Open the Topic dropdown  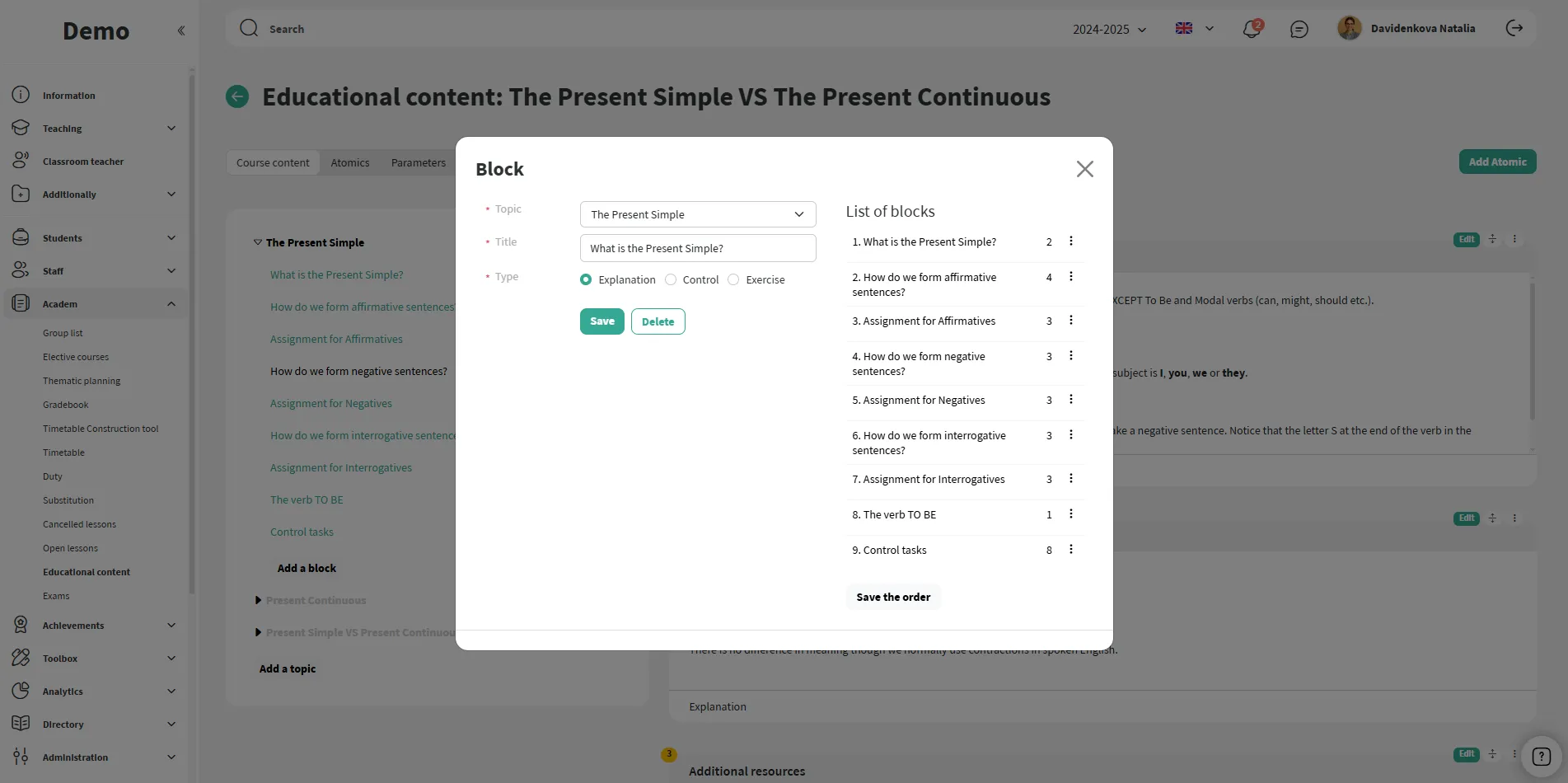pos(698,214)
